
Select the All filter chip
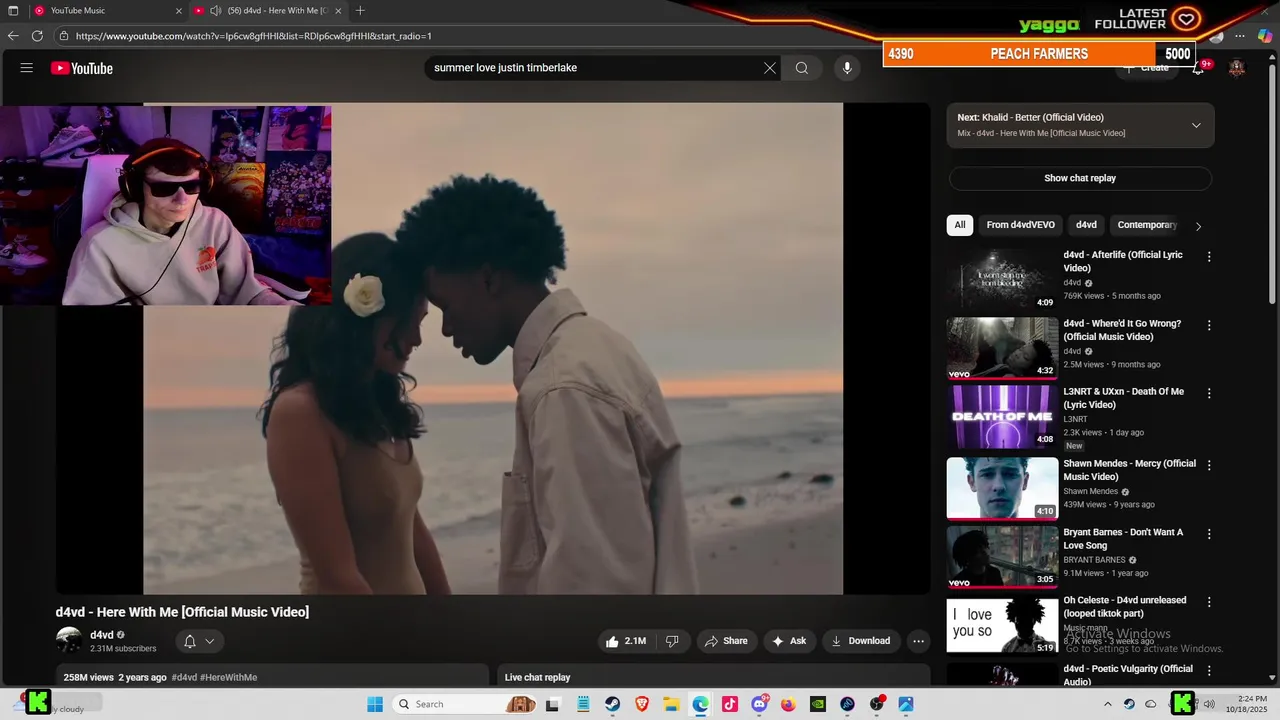[x=960, y=225]
